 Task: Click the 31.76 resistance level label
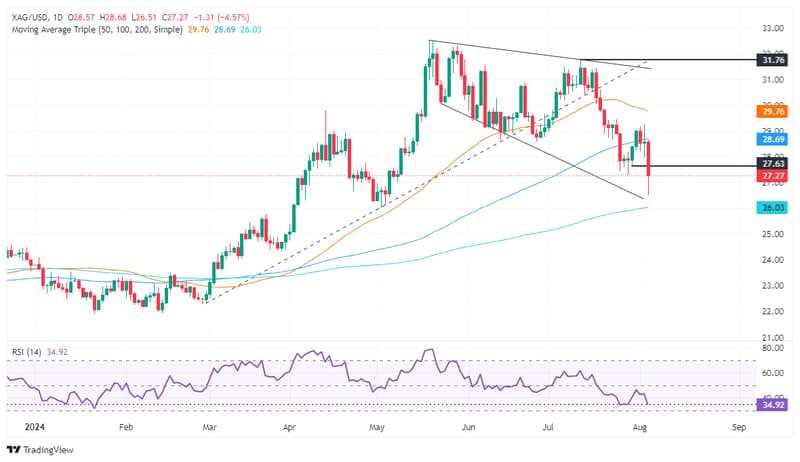click(772, 60)
